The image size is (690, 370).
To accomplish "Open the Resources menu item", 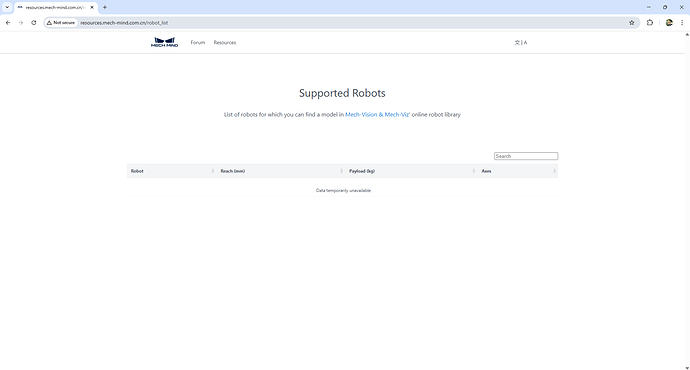I will click(225, 43).
